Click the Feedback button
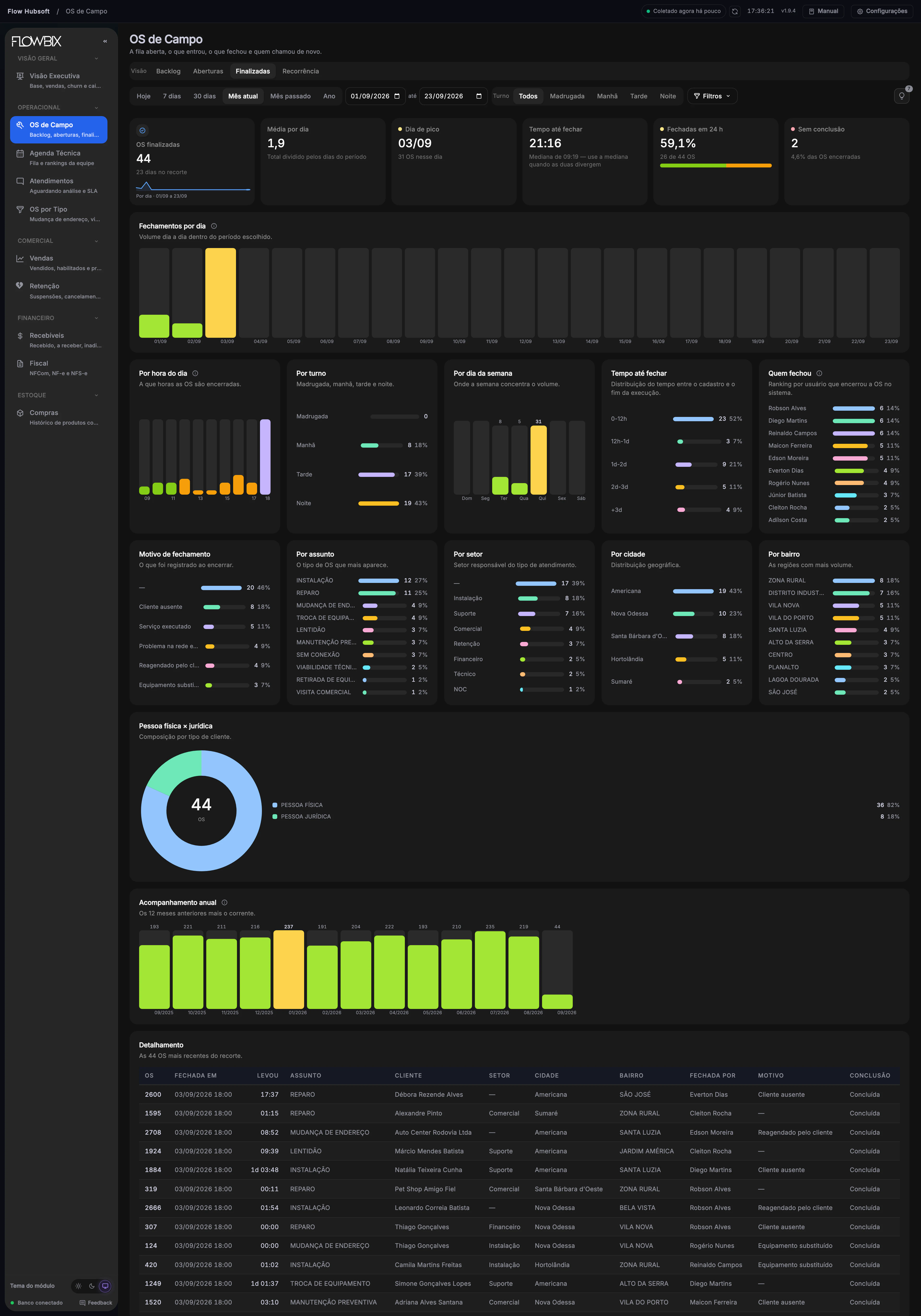Screen dimensions: 921x1316 pyautogui.click(x=96, y=1303)
